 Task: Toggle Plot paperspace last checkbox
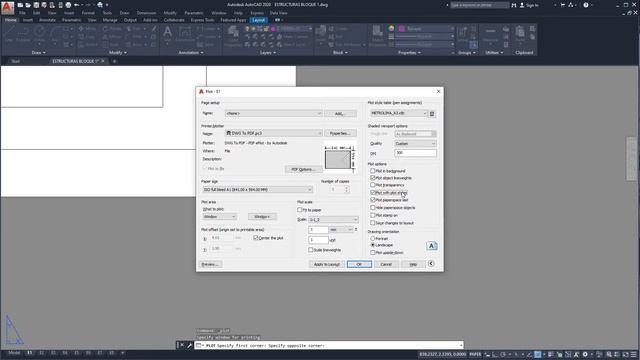[x=373, y=200]
